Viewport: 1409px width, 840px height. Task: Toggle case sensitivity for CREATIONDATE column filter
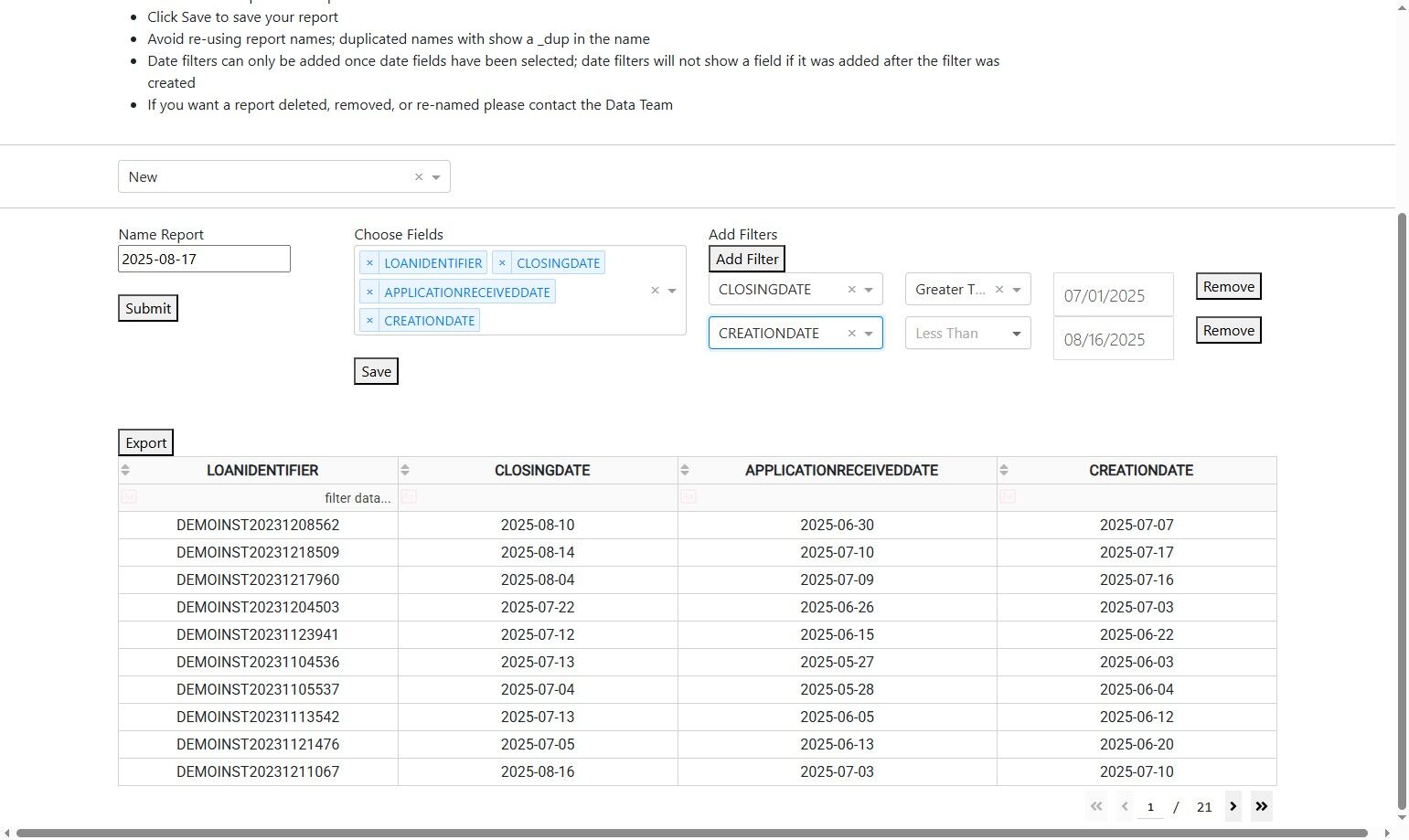(1008, 496)
